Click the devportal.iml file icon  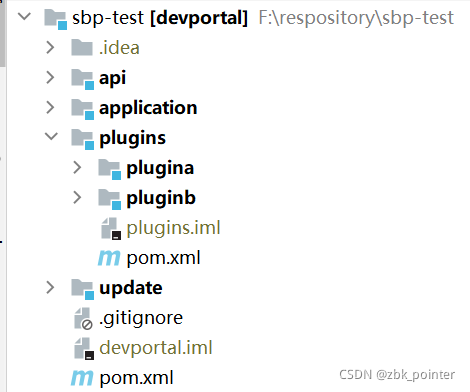[x=84, y=349]
